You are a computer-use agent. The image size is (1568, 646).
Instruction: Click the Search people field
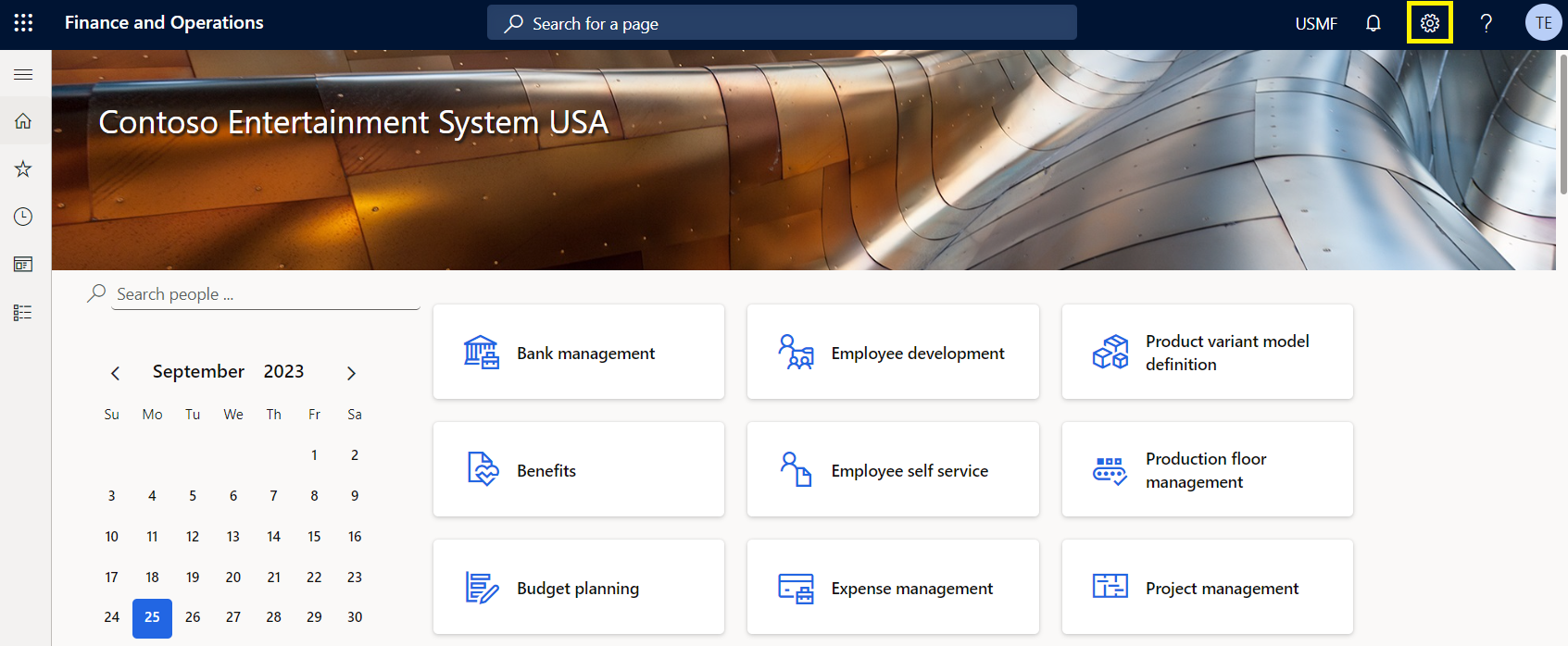(x=266, y=294)
